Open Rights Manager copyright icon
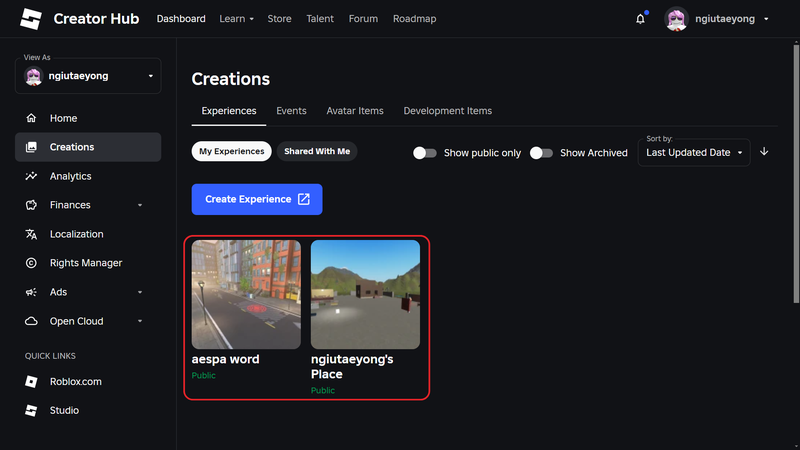800x450 pixels. click(x=31, y=263)
